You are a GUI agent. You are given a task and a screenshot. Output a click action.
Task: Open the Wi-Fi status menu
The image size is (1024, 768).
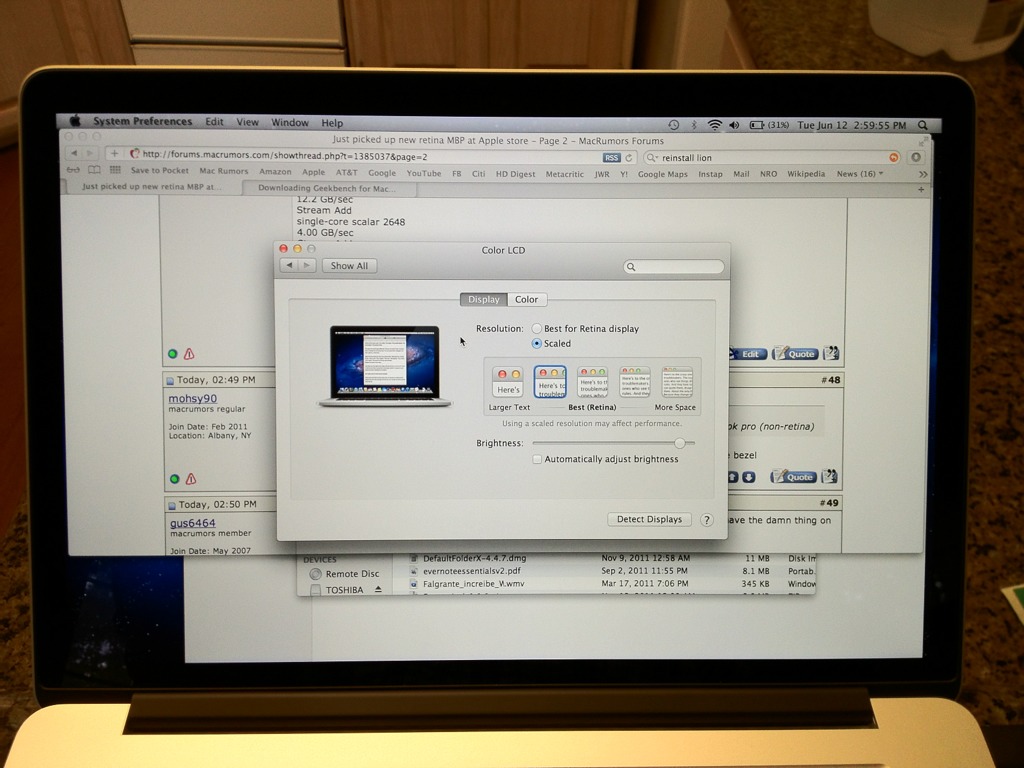tap(715, 125)
